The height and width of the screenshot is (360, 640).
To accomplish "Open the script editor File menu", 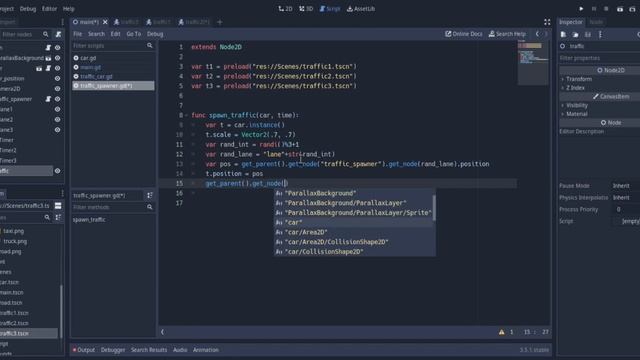I will tap(78, 34).
